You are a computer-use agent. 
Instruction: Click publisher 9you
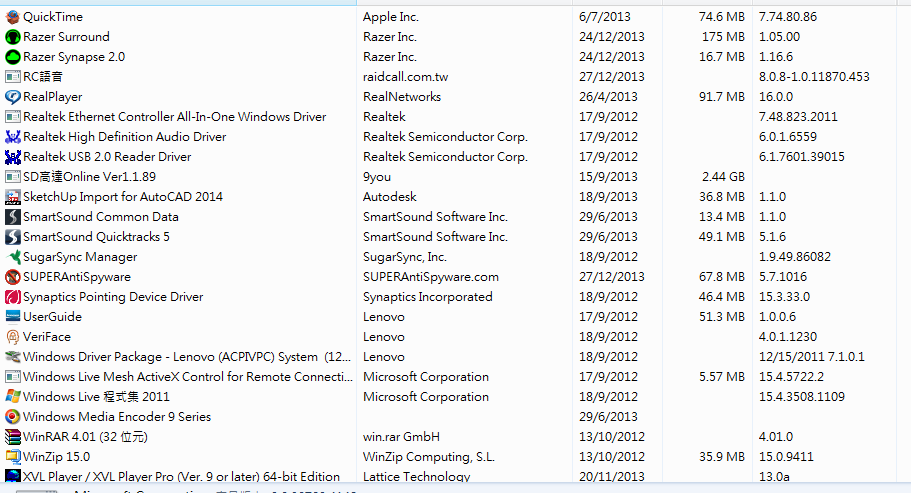(x=377, y=177)
